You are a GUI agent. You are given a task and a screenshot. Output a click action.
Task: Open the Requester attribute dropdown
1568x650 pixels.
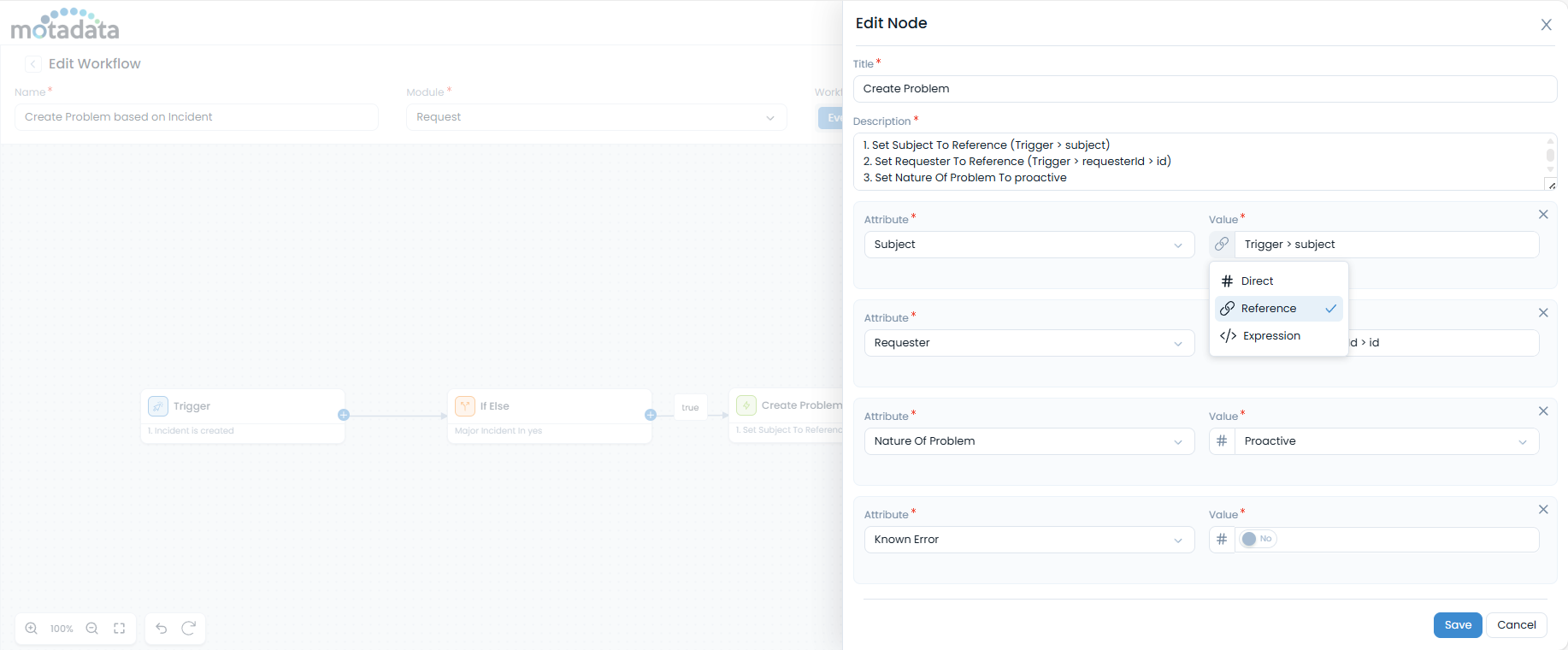1029,343
